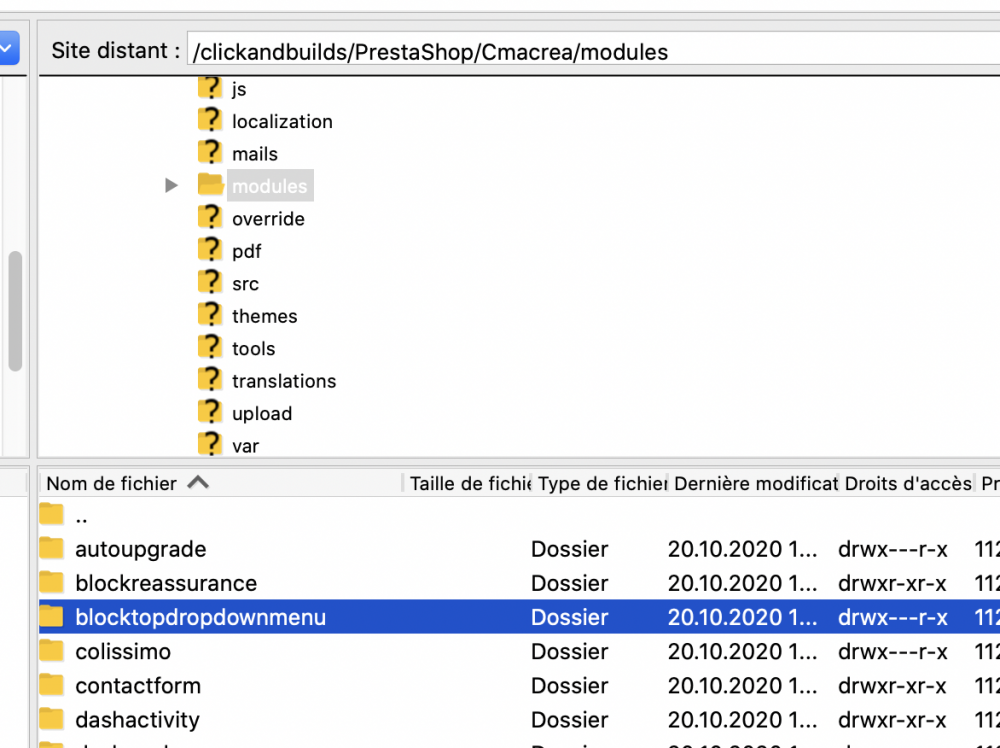Click the modules folder icon in tree

pyautogui.click(x=210, y=185)
